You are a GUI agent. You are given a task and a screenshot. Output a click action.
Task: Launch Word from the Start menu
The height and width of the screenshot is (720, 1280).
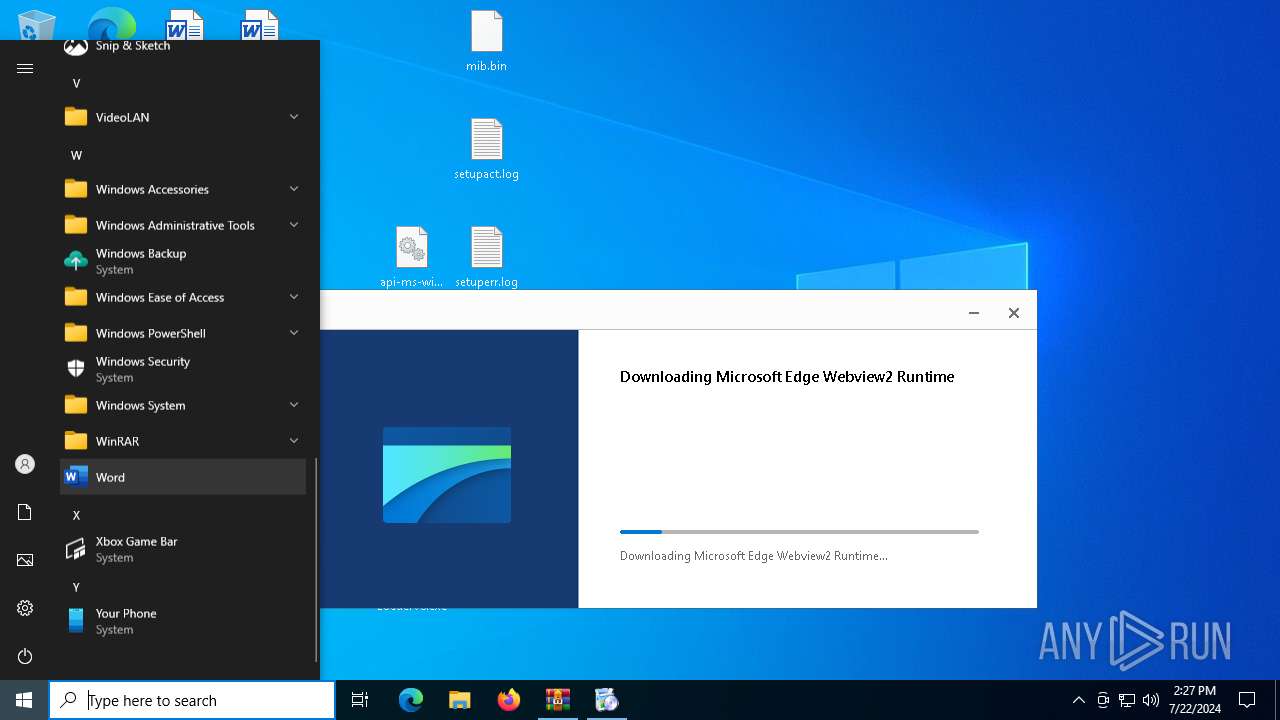click(x=183, y=477)
